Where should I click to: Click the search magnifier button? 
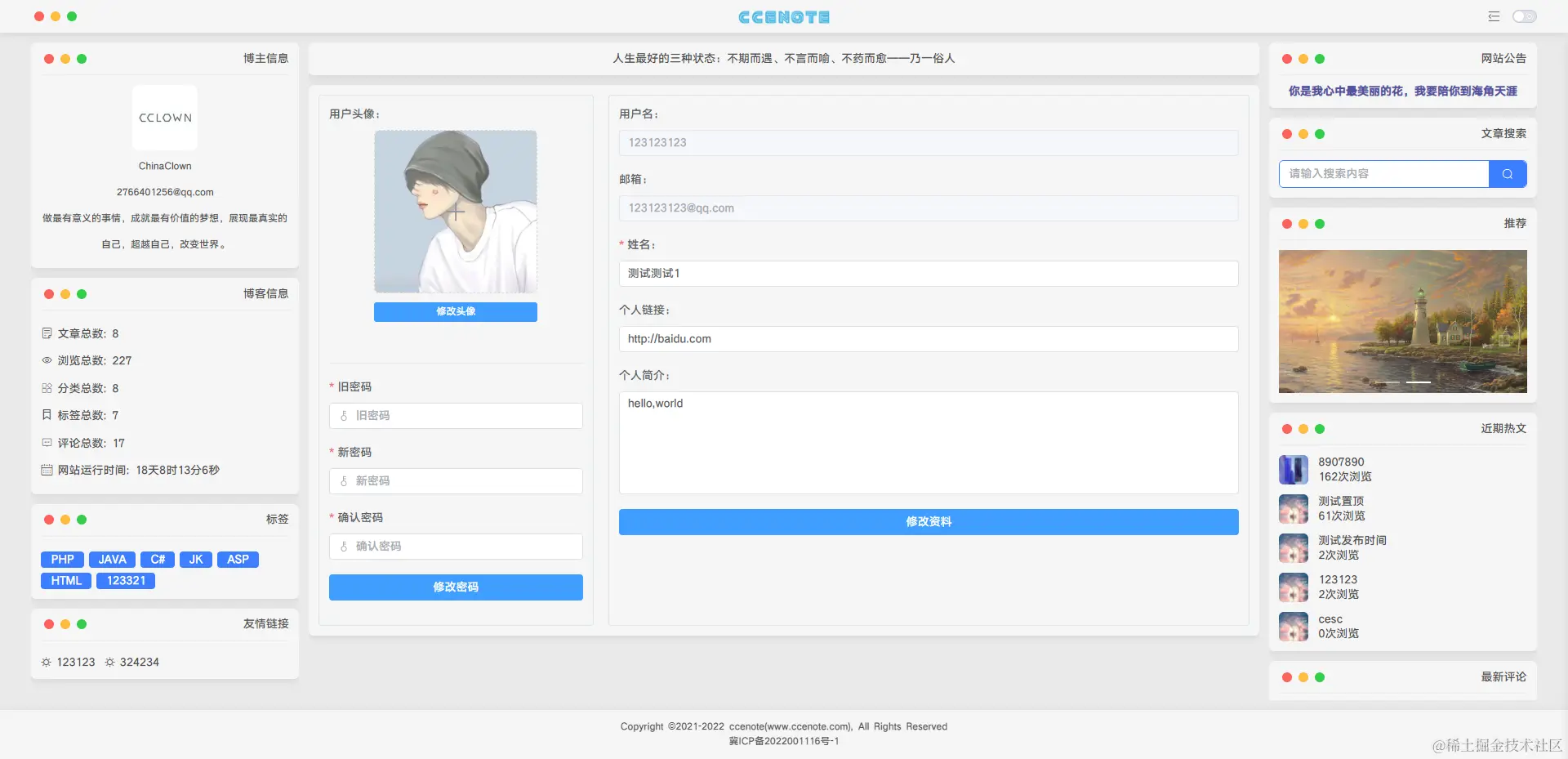[x=1508, y=174]
